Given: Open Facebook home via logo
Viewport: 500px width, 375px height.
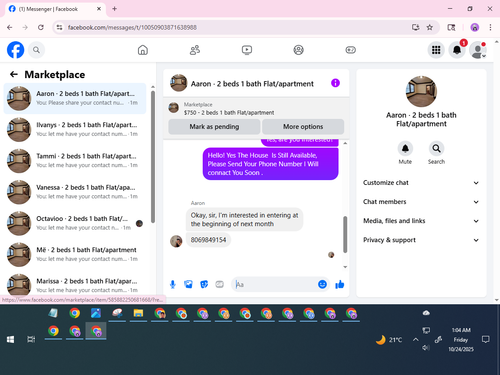Looking at the screenshot, I should [15, 50].
